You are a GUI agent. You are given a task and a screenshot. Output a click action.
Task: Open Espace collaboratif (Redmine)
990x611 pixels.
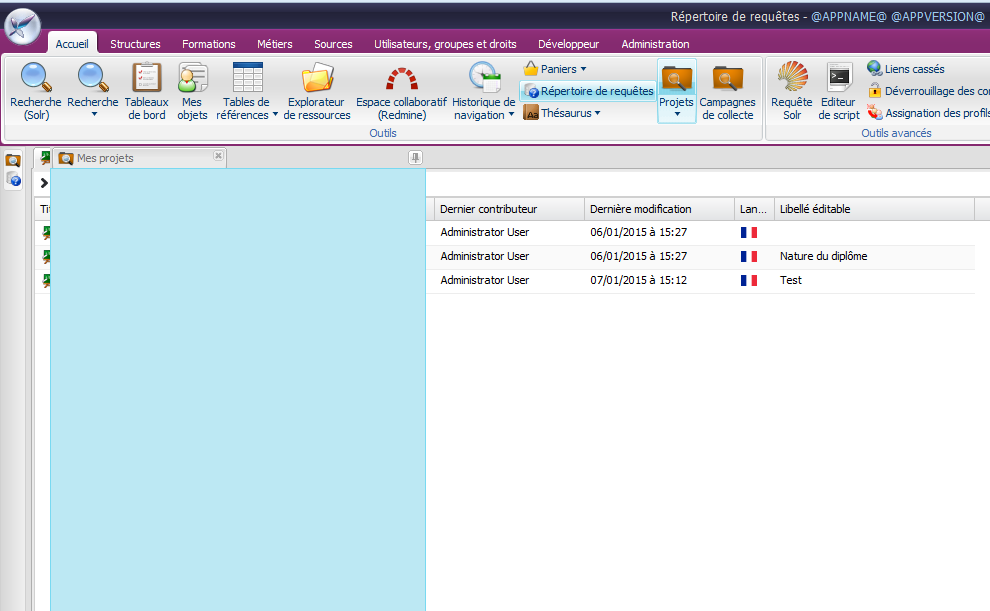(x=401, y=90)
